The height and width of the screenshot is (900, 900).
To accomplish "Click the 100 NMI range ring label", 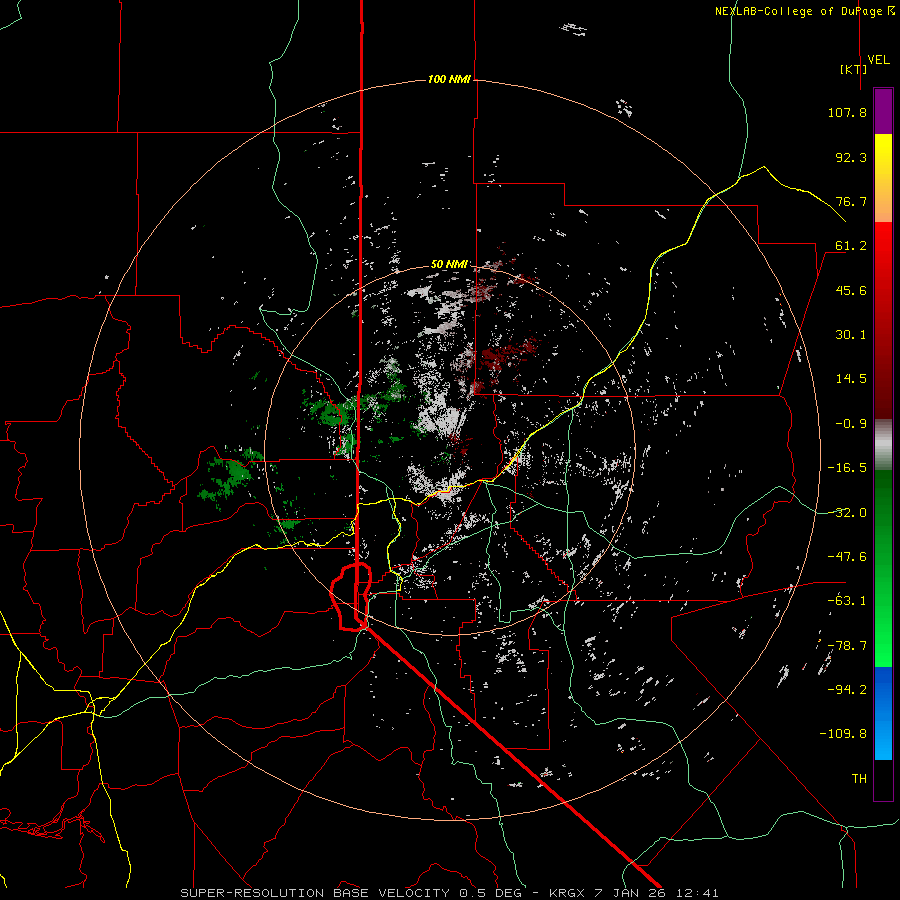I will click(x=449, y=79).
